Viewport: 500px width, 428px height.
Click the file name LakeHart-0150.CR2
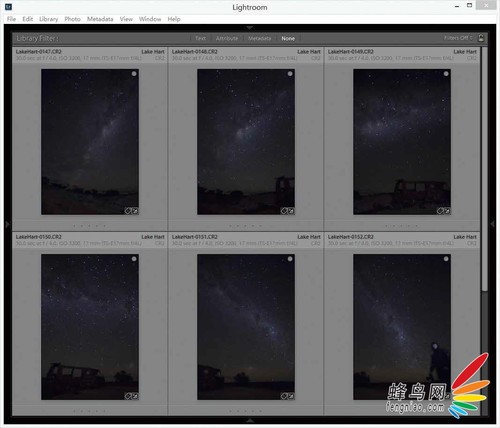(x=39, y=237)
